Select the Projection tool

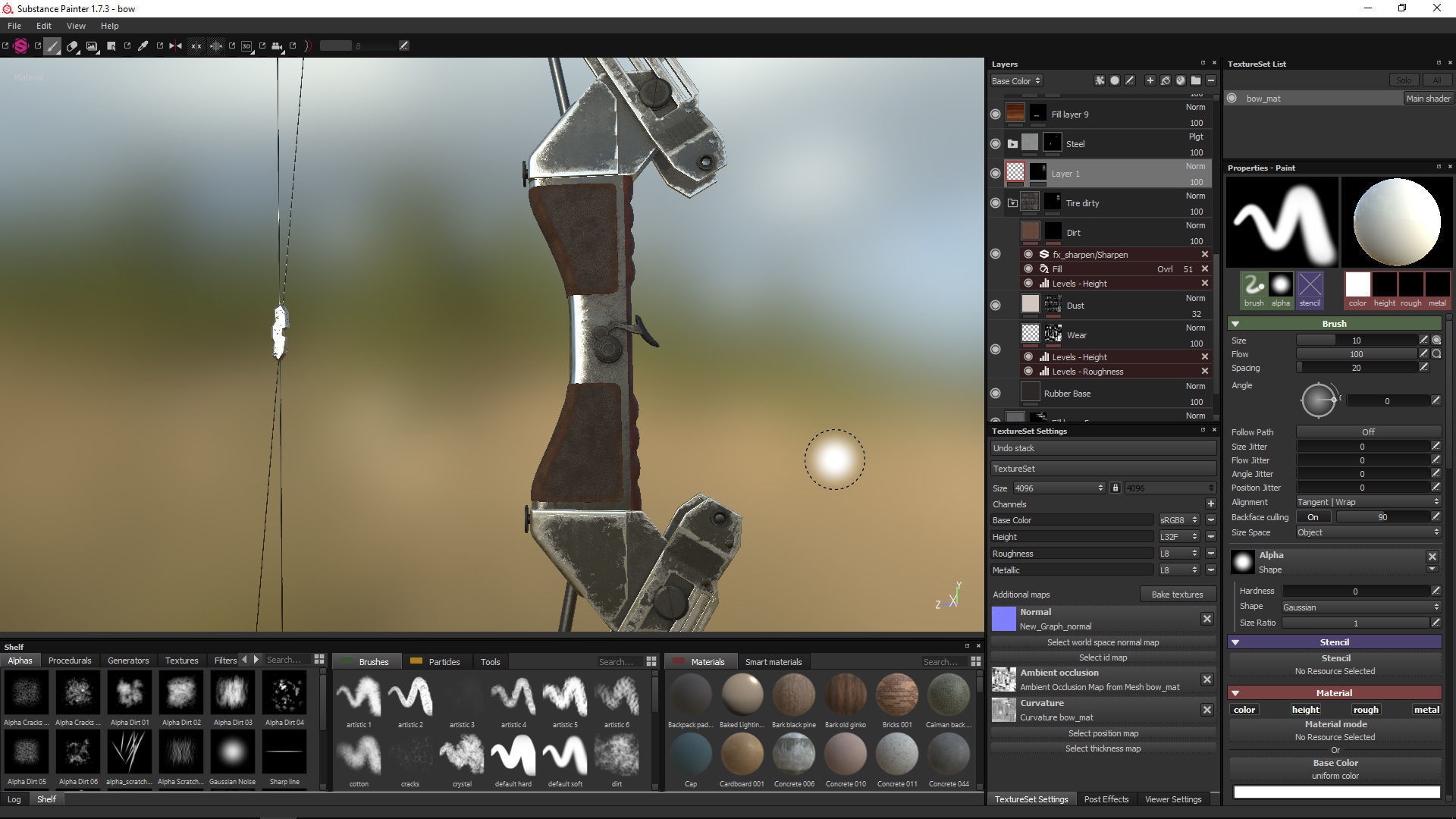click(92, 46)
